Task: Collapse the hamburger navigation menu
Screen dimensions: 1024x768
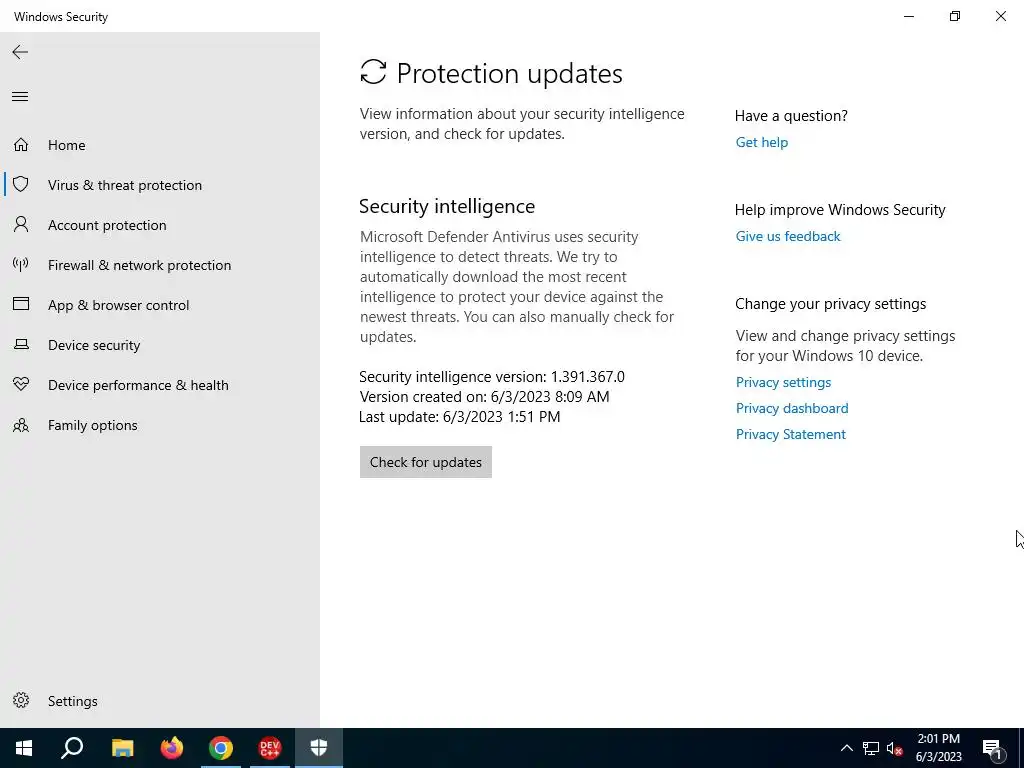Action: [x=20, y=97]
